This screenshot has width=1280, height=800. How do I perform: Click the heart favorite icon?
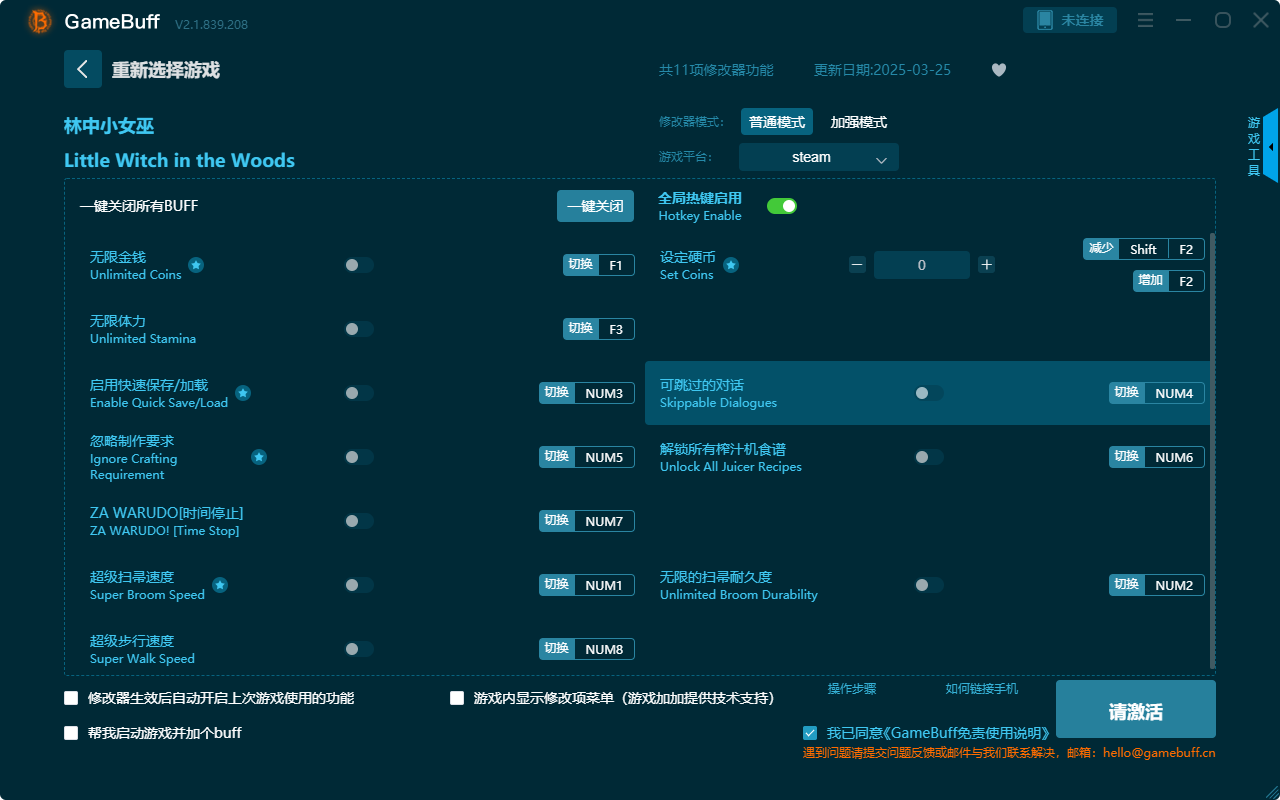[x=998, y=70]
